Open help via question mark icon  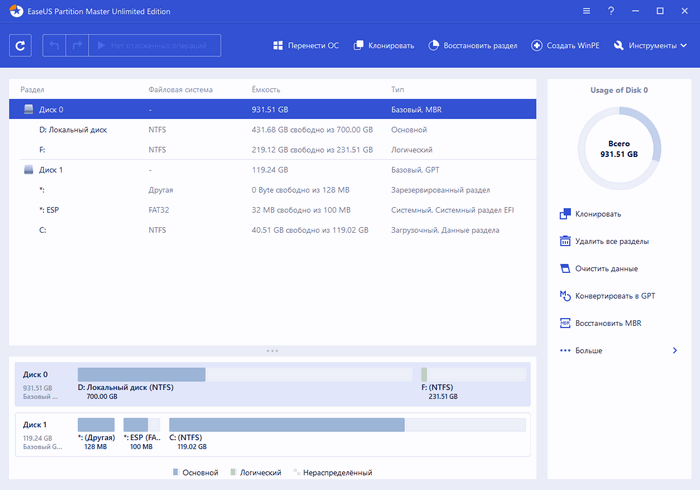tap(610, 10)
